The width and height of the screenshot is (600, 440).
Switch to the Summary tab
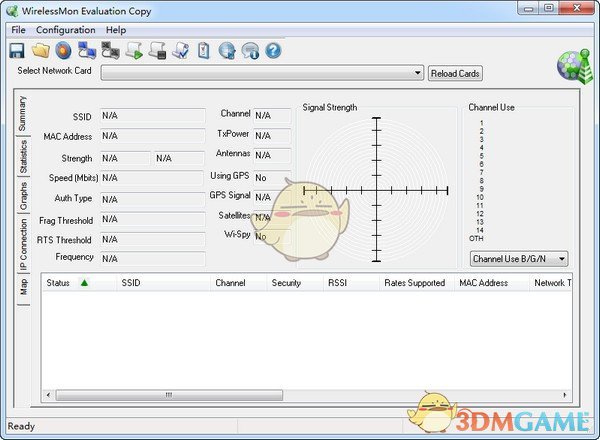22,113
